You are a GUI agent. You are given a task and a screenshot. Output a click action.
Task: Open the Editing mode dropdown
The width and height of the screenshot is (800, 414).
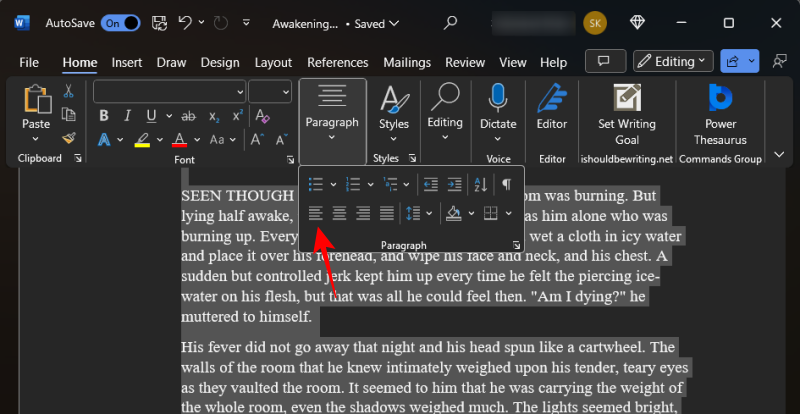click(x=673, y=61)
